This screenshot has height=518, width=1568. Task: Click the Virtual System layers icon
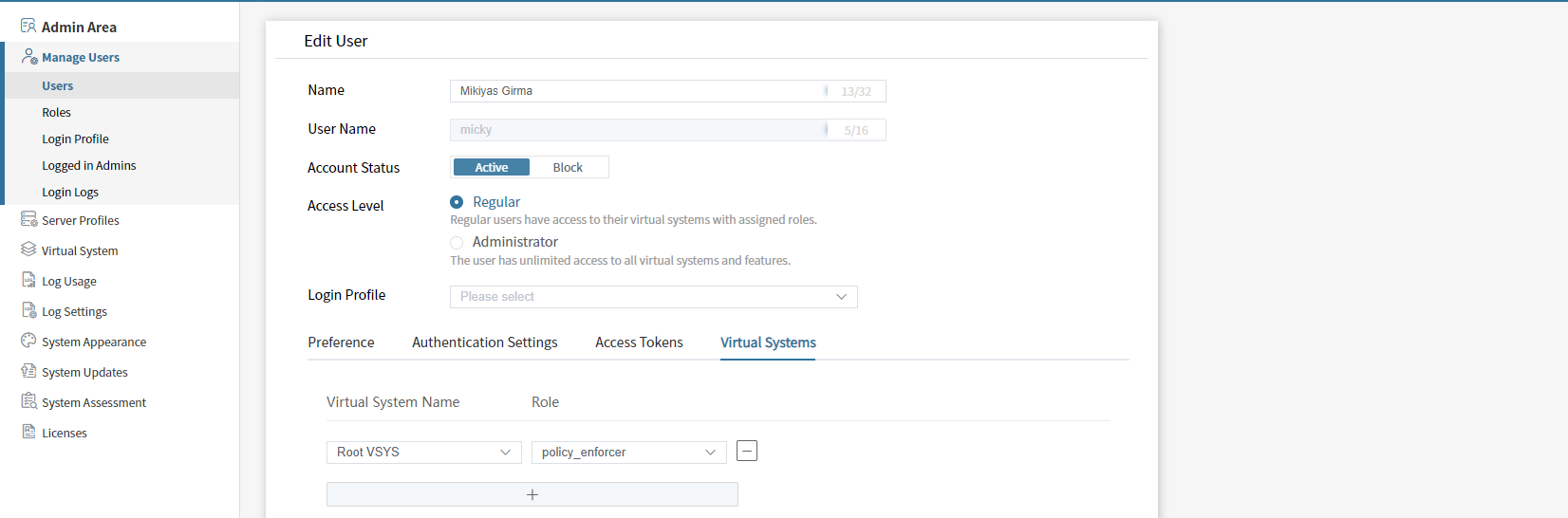(x=28, y=250)
